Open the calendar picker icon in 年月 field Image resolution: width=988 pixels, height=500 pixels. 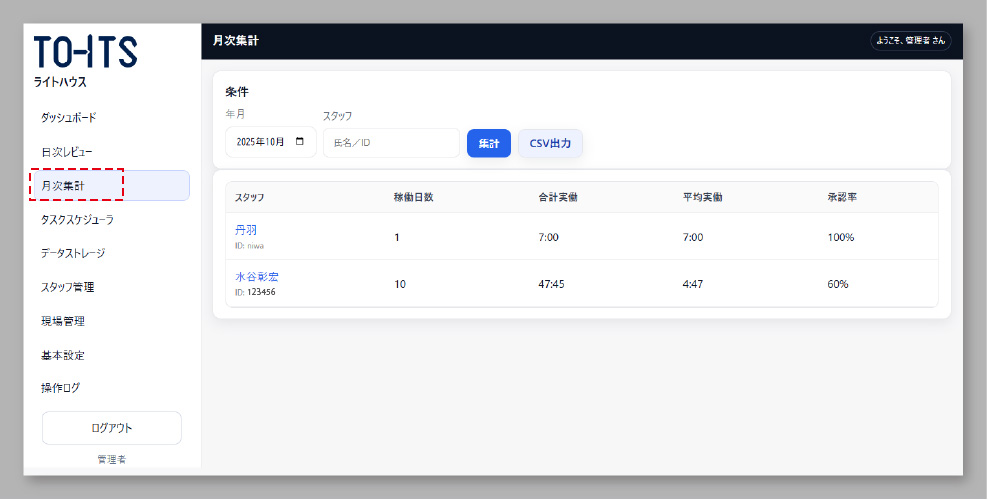pyautogui.click(x=300, y=143)
